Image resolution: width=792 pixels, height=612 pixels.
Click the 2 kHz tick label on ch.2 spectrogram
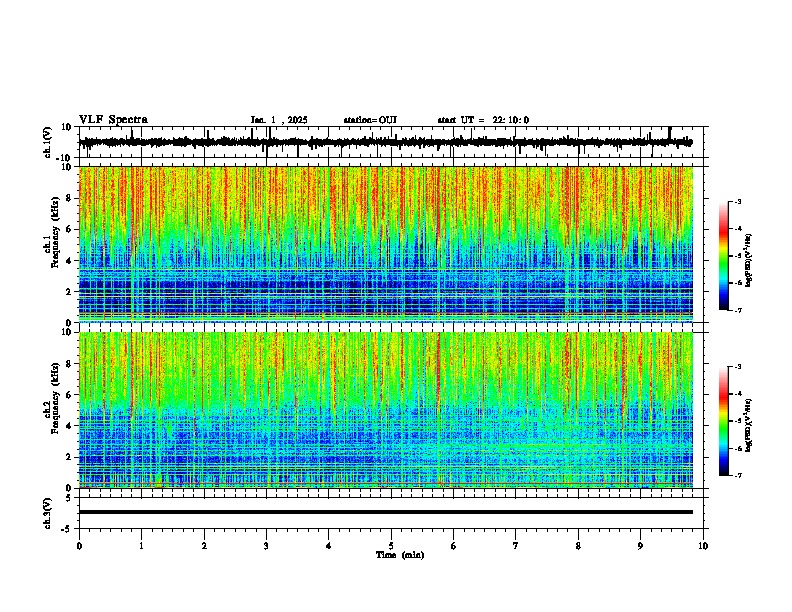coord(69,457)
